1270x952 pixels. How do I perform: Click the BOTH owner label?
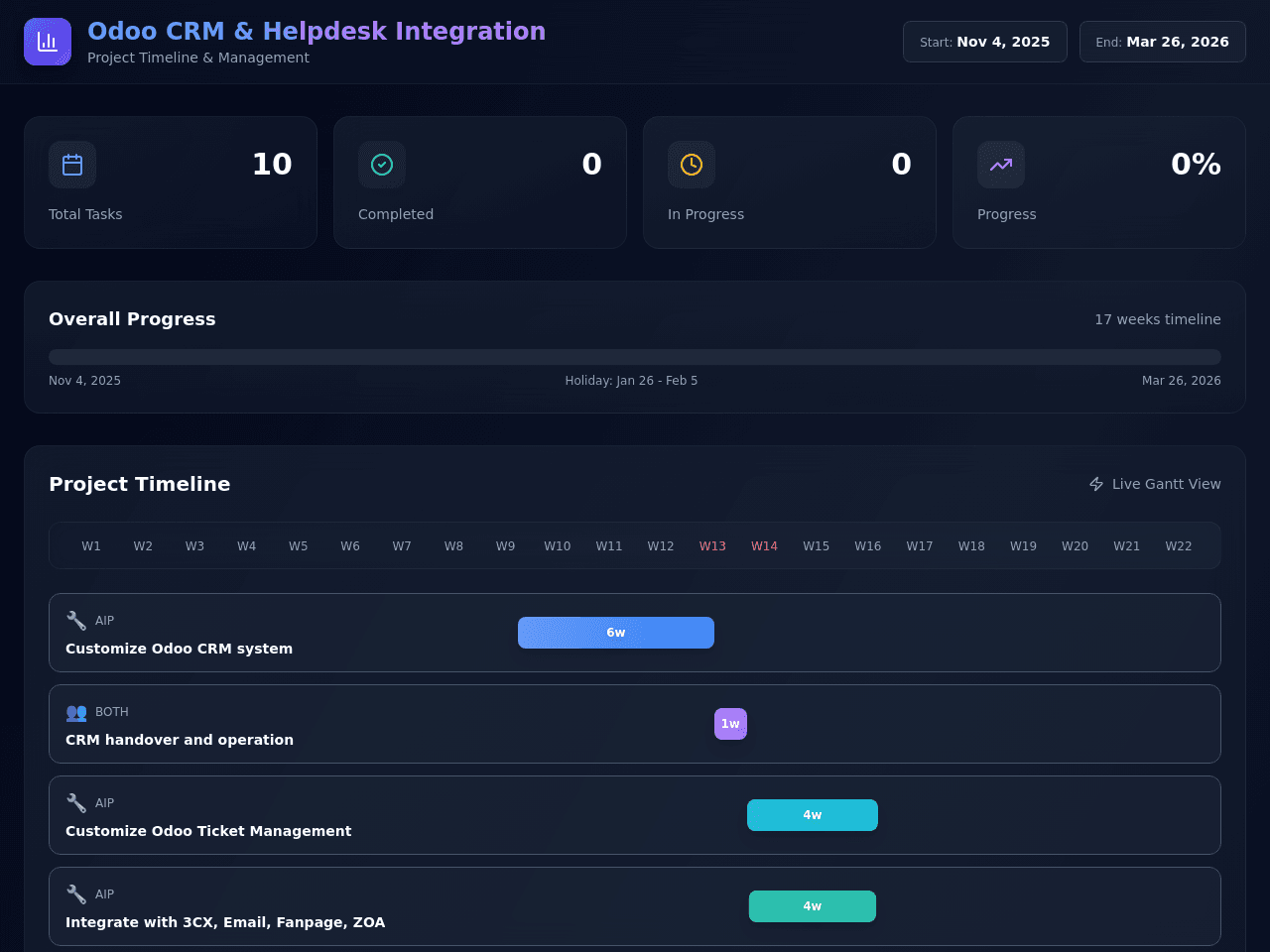coord(112,712)
